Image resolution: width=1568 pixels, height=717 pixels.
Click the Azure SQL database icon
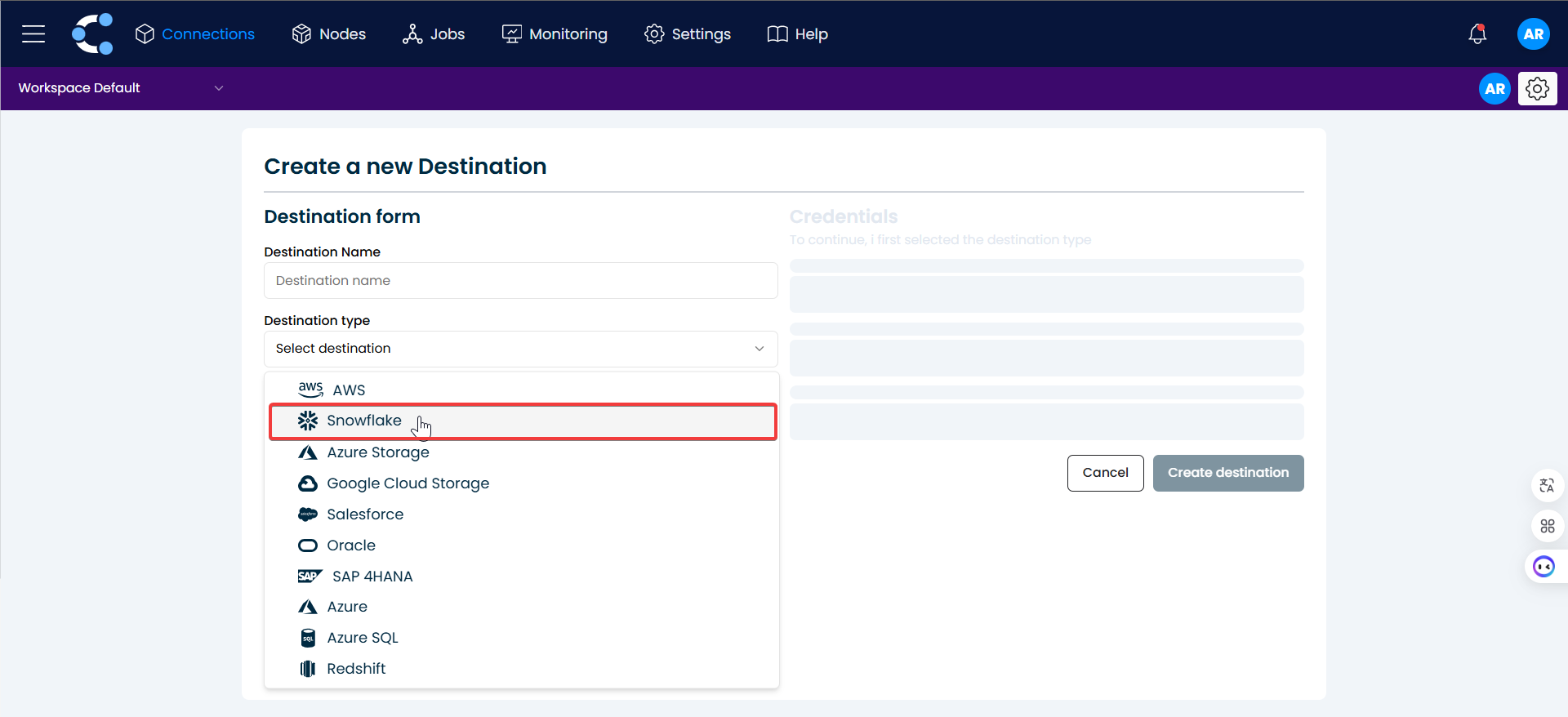tap(308, 638)
